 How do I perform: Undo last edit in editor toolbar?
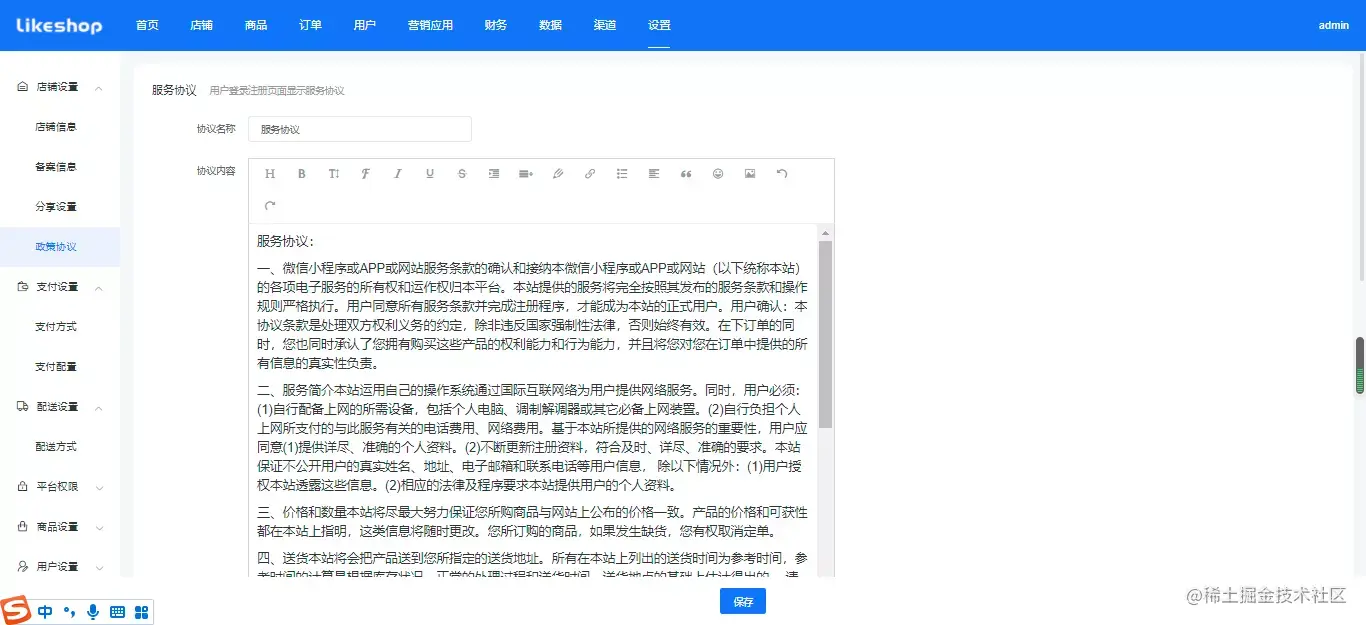[782, 174]
